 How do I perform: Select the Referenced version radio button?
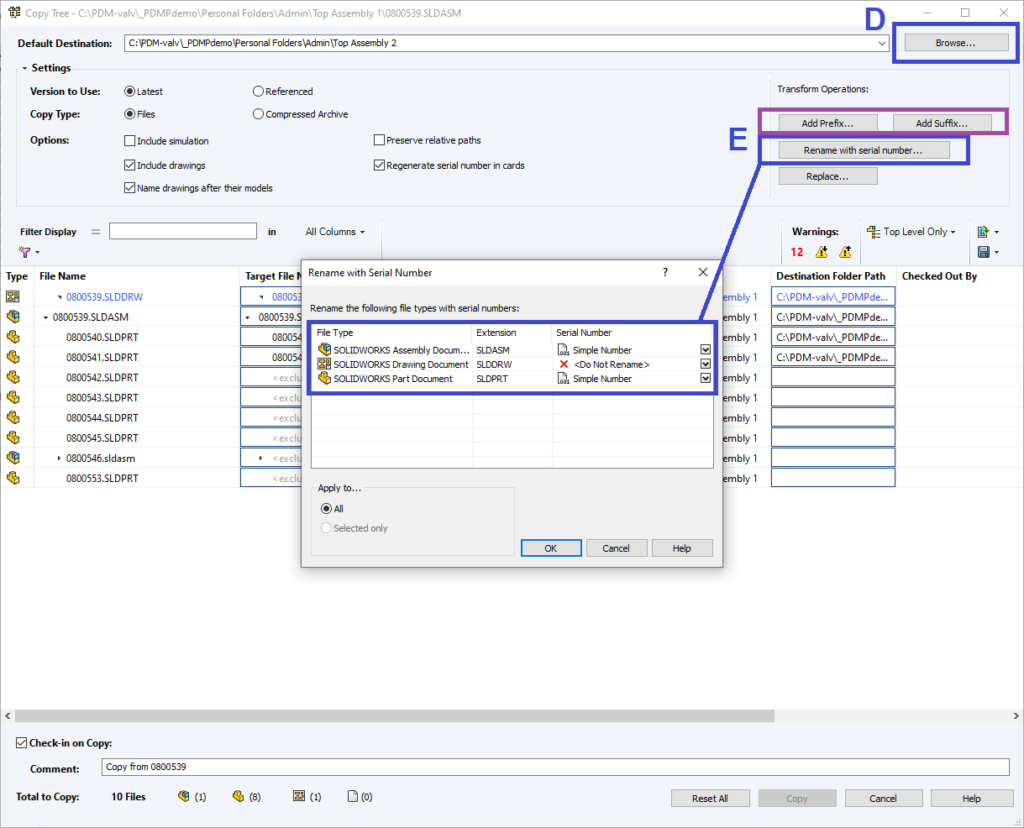259,91
